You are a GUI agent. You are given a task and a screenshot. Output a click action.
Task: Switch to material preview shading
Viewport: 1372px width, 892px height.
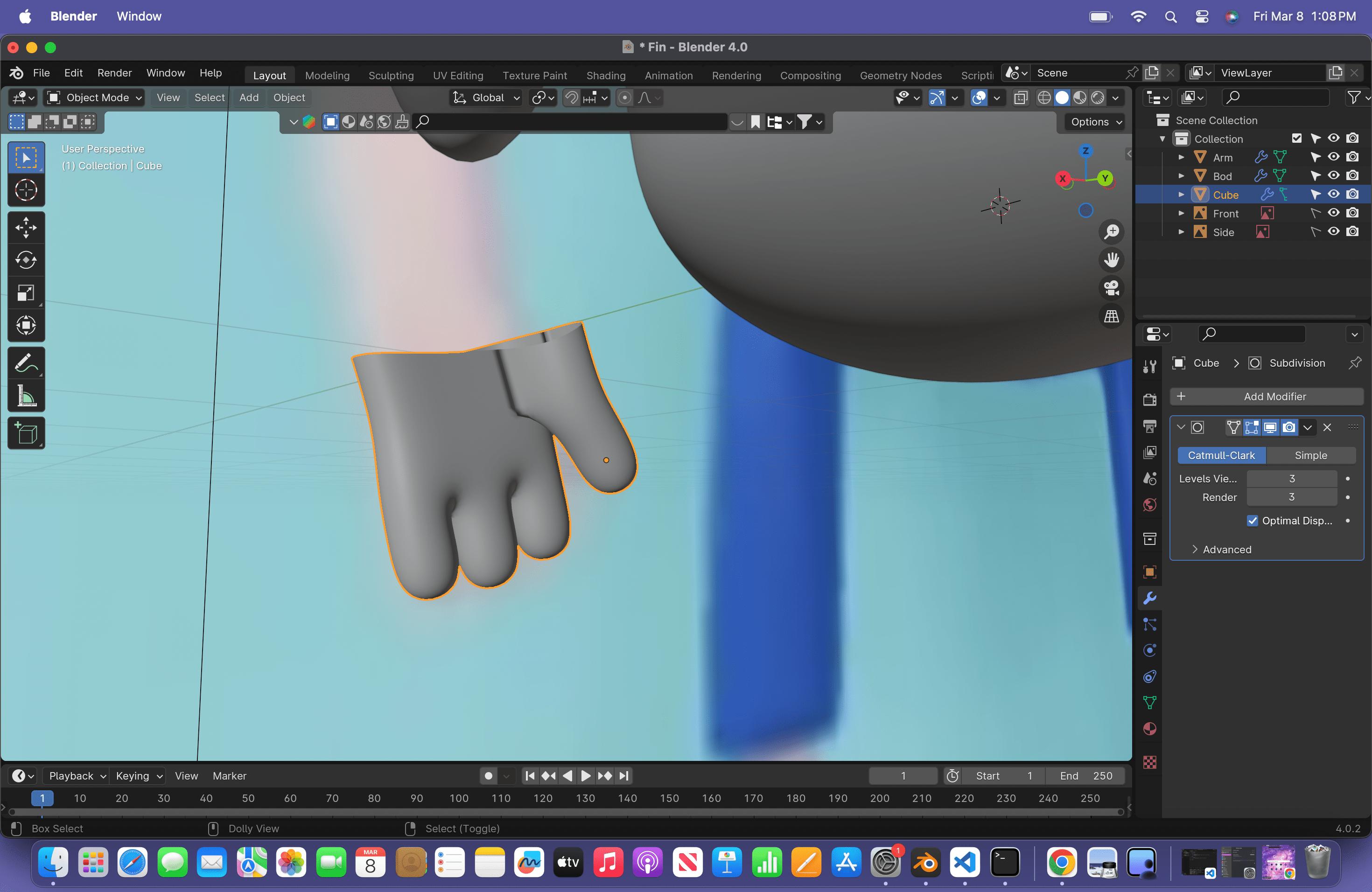coord(1080,98)
